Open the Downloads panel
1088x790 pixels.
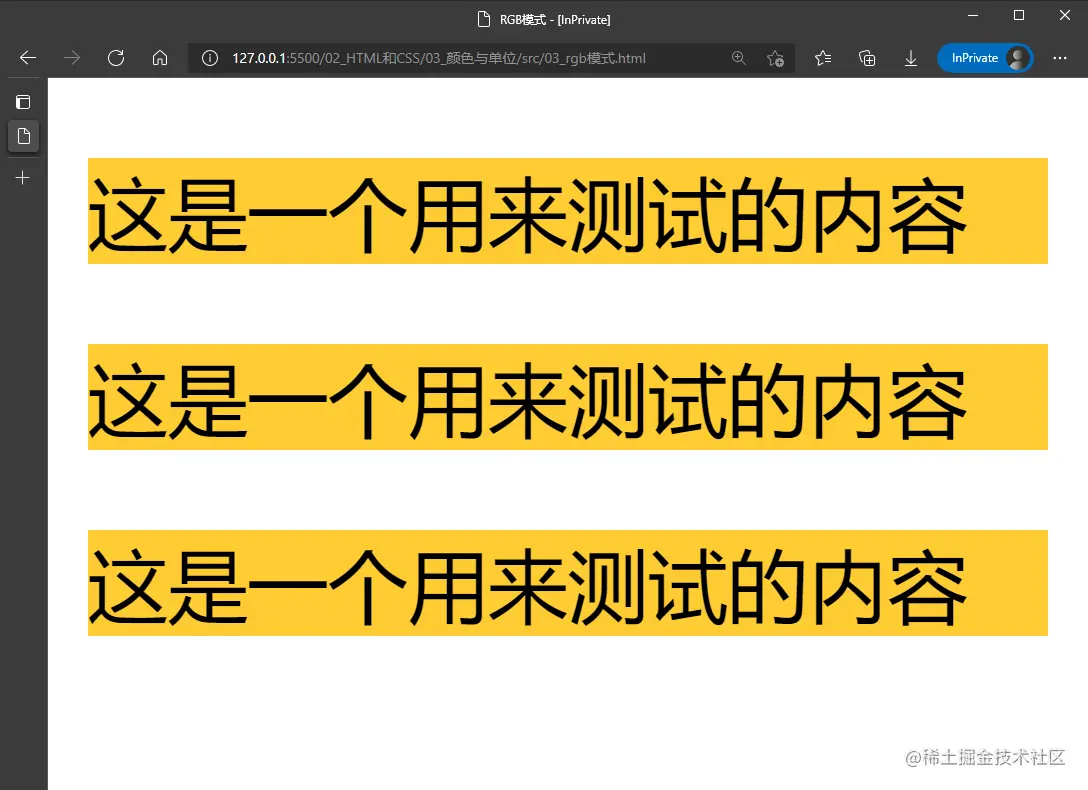[911, 58]
